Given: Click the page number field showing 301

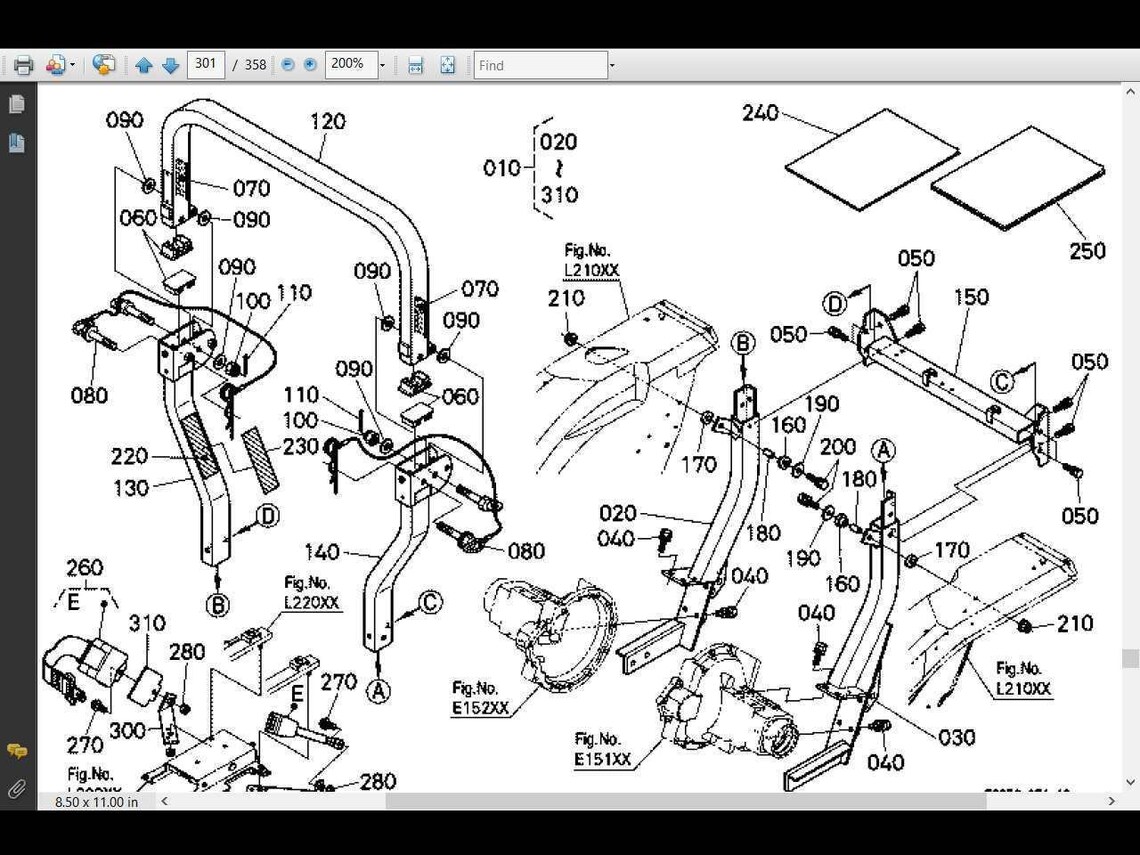Looking at the screenshot, I should (205, 64).
